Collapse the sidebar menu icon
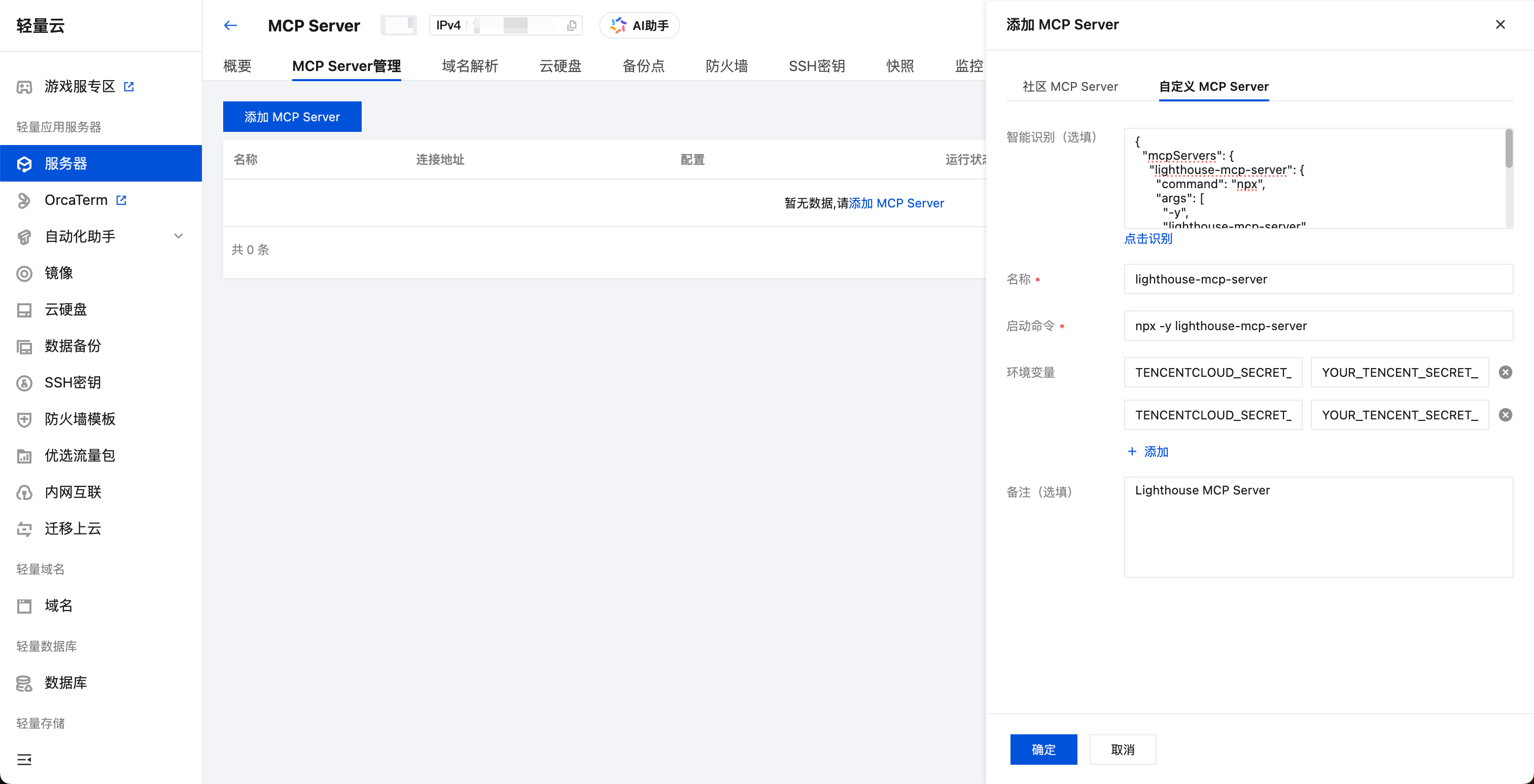 (24, 759)
